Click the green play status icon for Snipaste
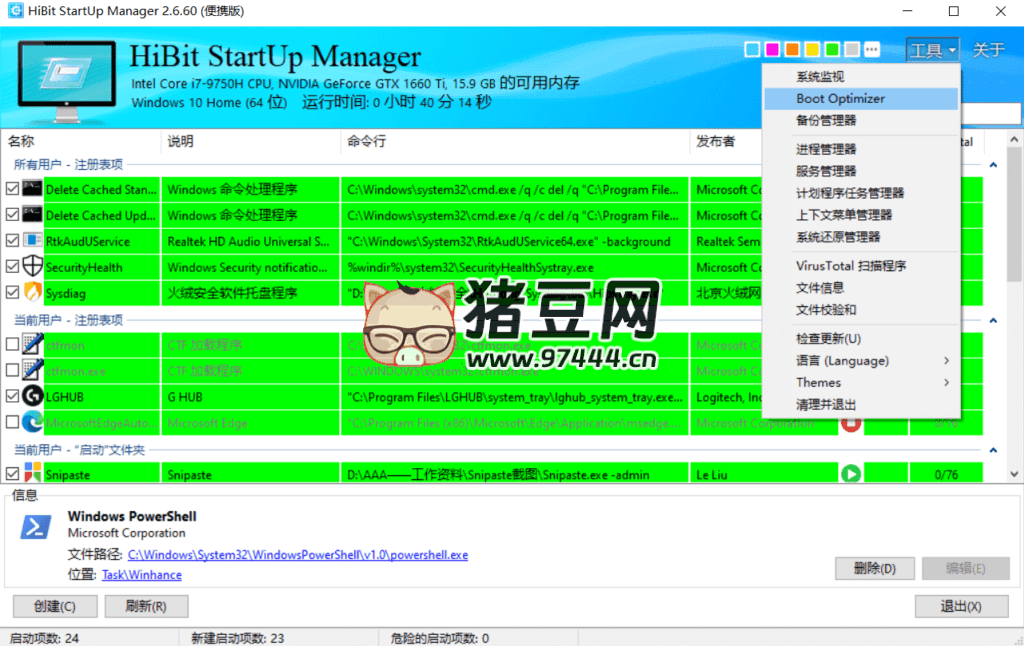 [x=850, y=474]
